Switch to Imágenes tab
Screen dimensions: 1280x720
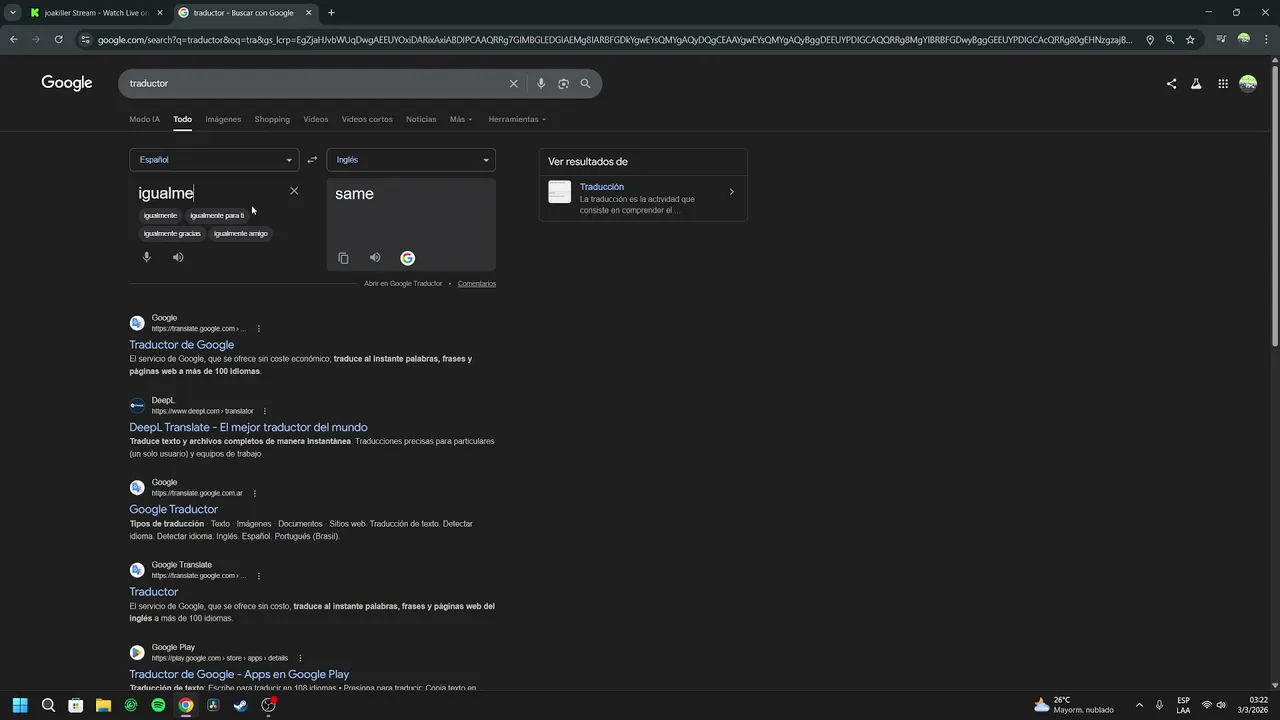pyautogui.click(x=223, y=119)
